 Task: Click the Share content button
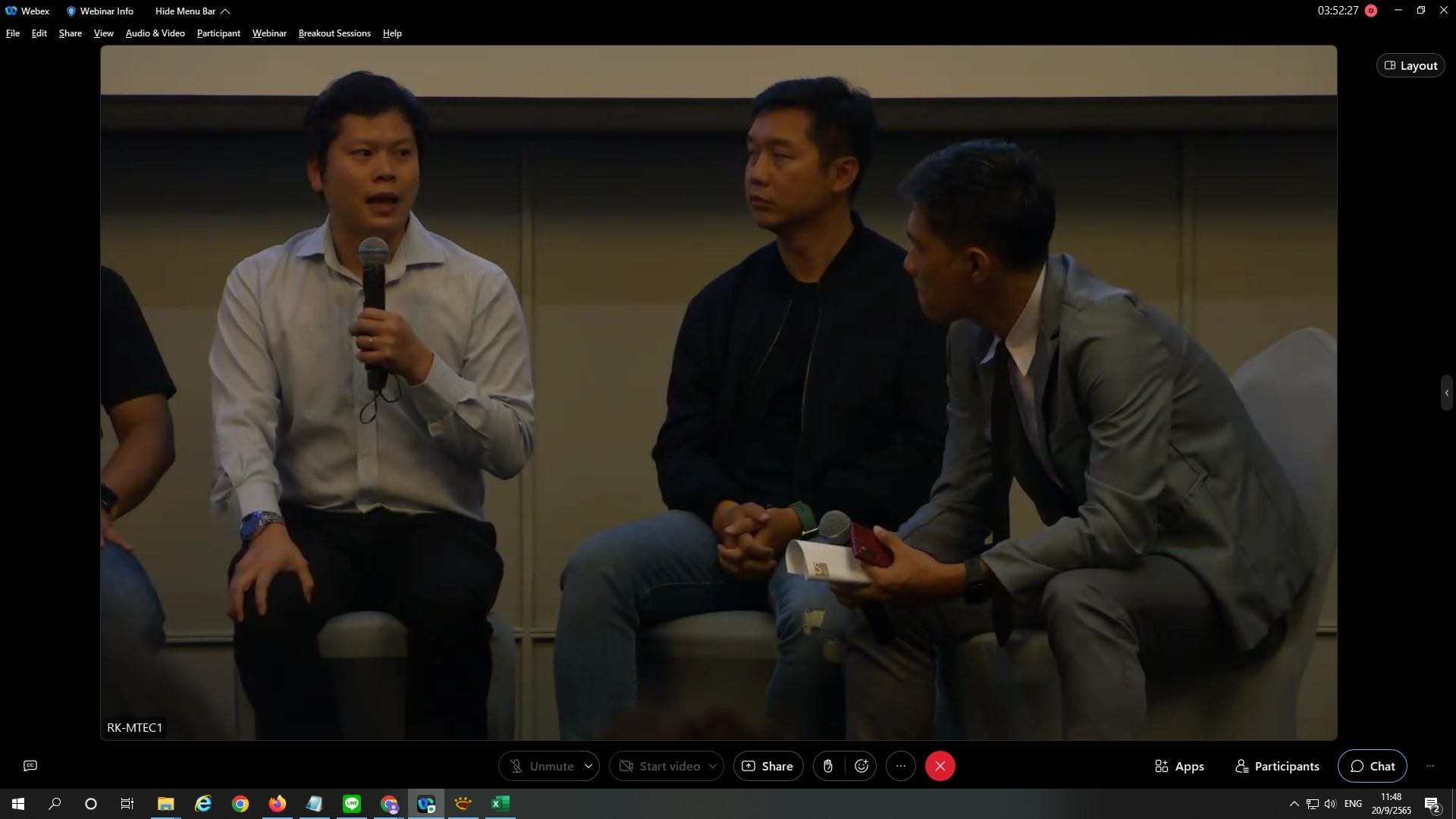(767, 766)
